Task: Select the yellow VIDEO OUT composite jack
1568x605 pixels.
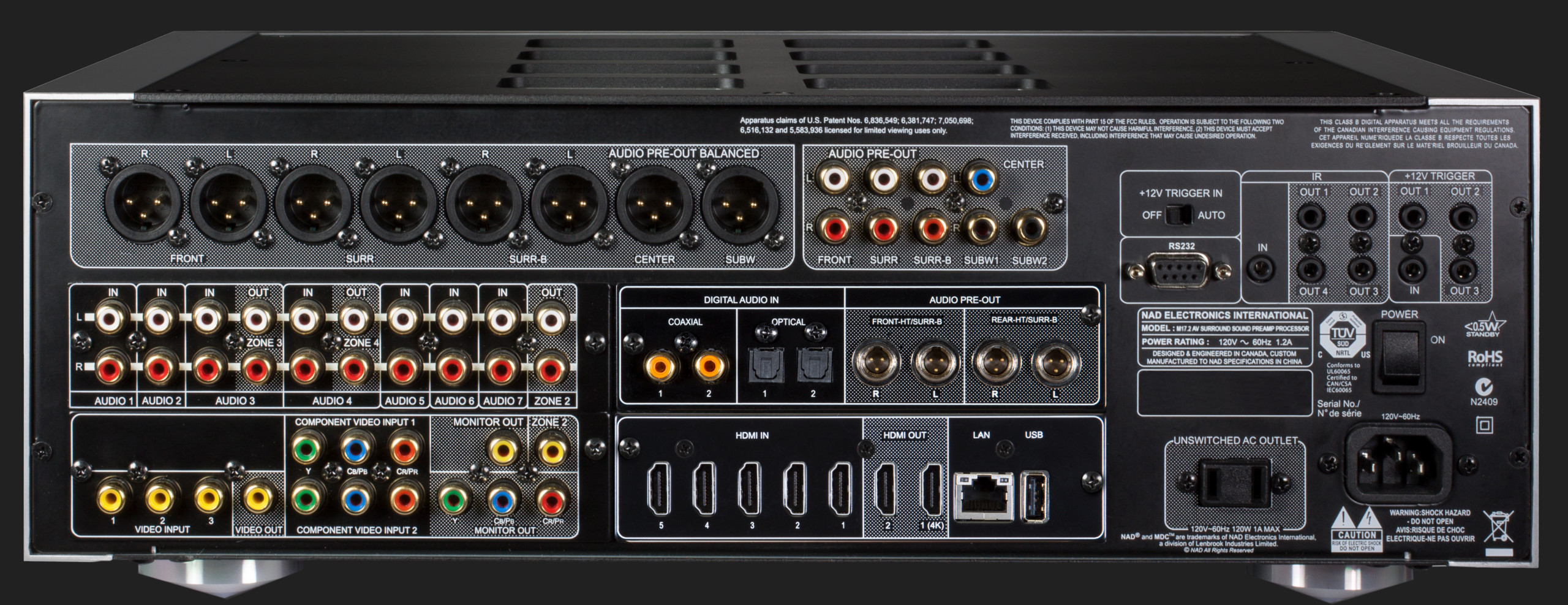Action: (x=259, y=498)
